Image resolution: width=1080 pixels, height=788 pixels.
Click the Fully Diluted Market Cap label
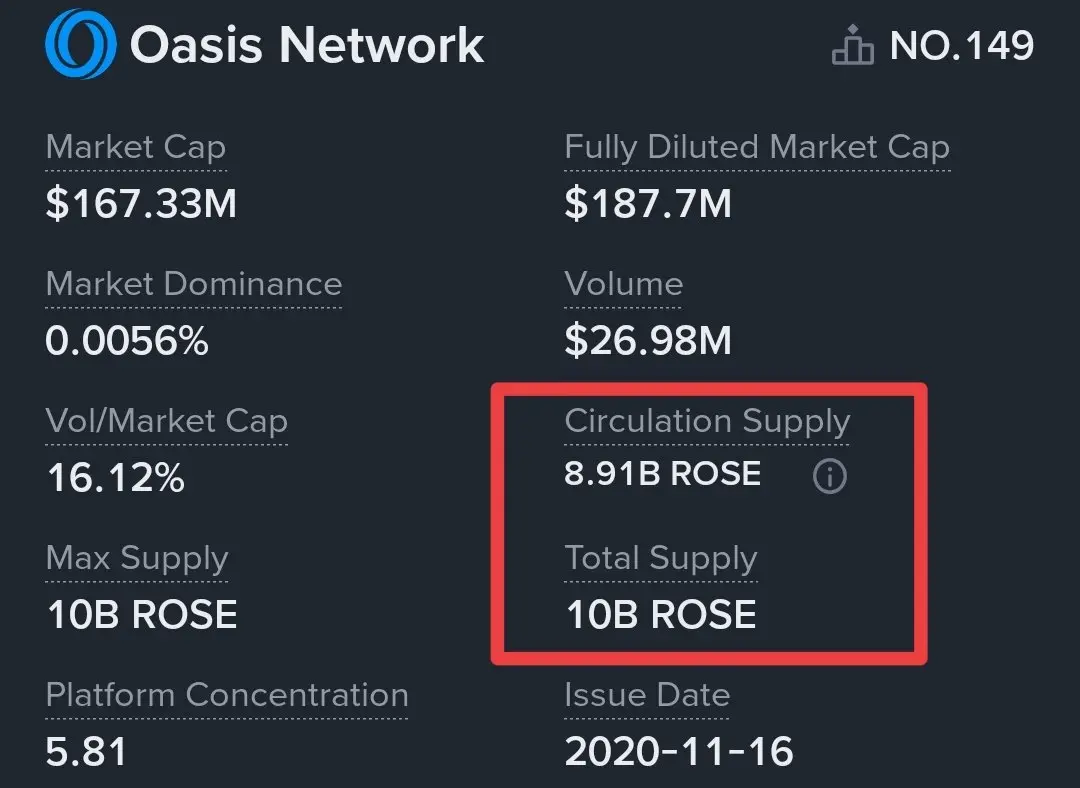point(757,147)
